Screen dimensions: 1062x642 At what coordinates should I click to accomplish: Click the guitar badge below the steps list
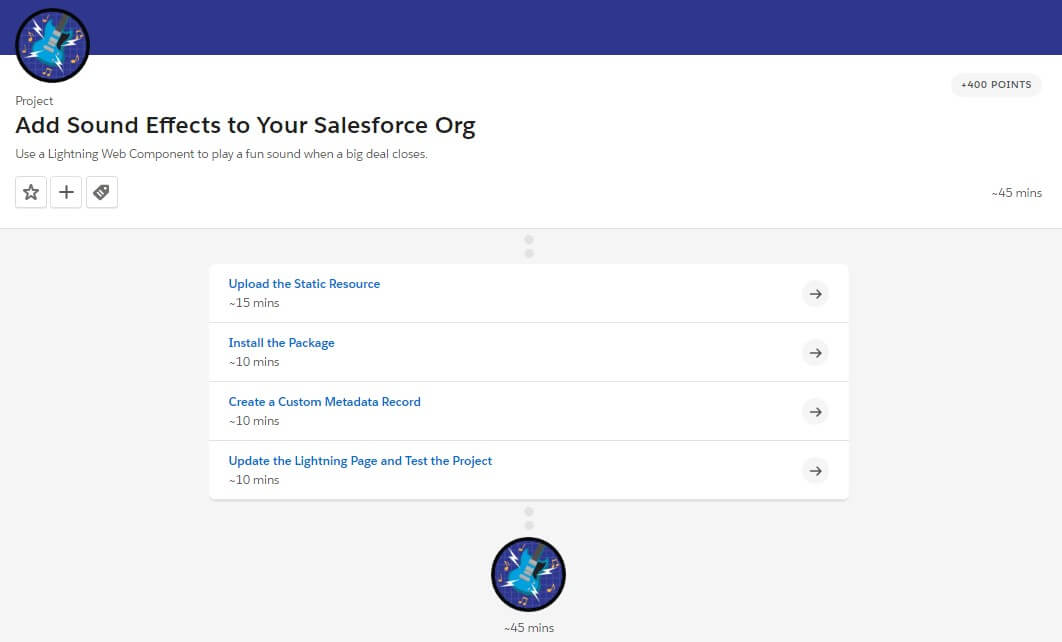pos(529,574)
